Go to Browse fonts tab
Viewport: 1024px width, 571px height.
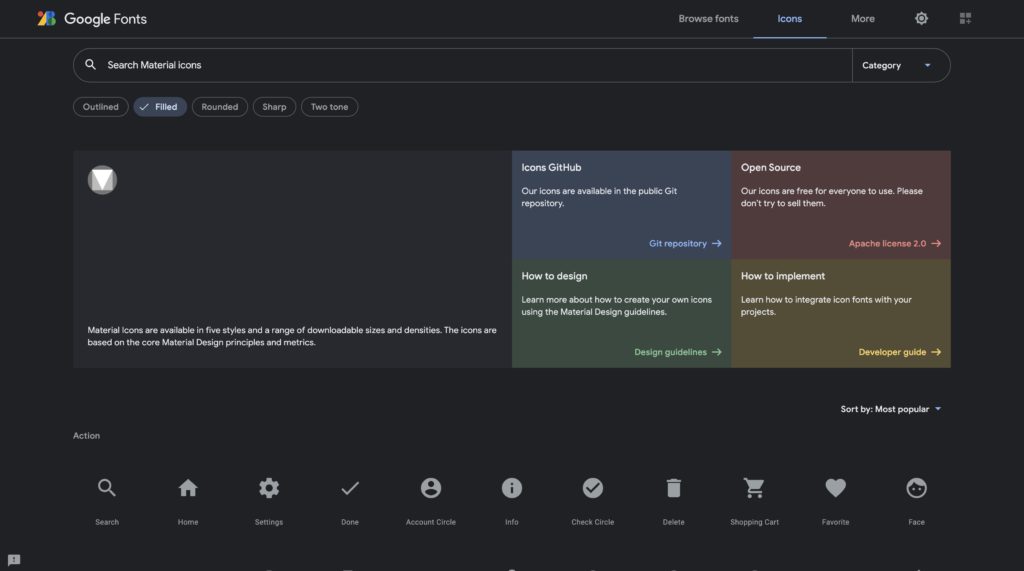point(708,18)
